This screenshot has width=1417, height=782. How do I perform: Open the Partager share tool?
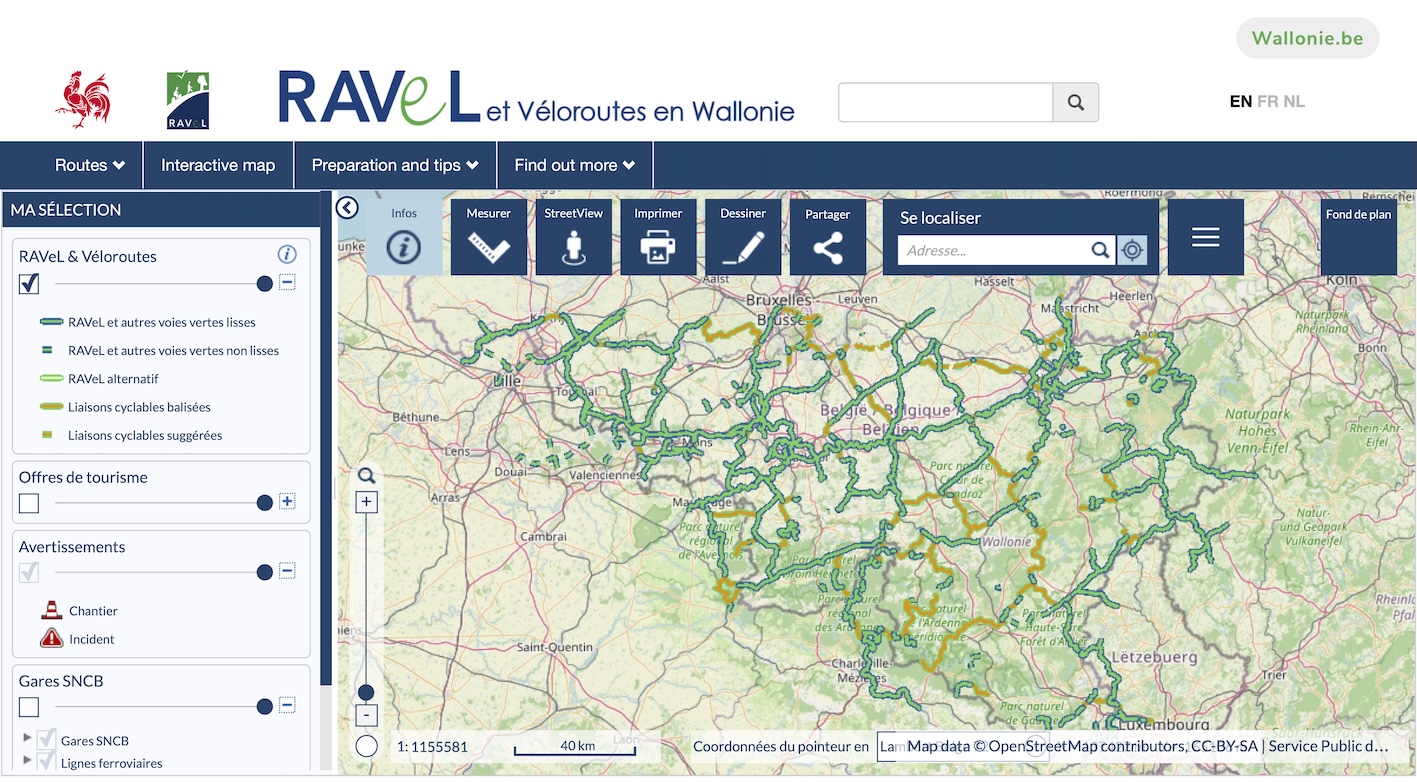coord(828,237)
